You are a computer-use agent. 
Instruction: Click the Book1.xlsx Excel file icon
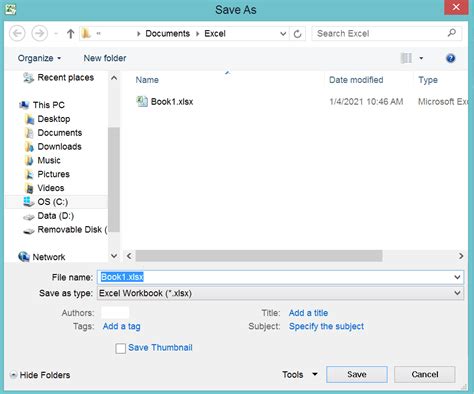pyautogui.click(x=142, y=101)
